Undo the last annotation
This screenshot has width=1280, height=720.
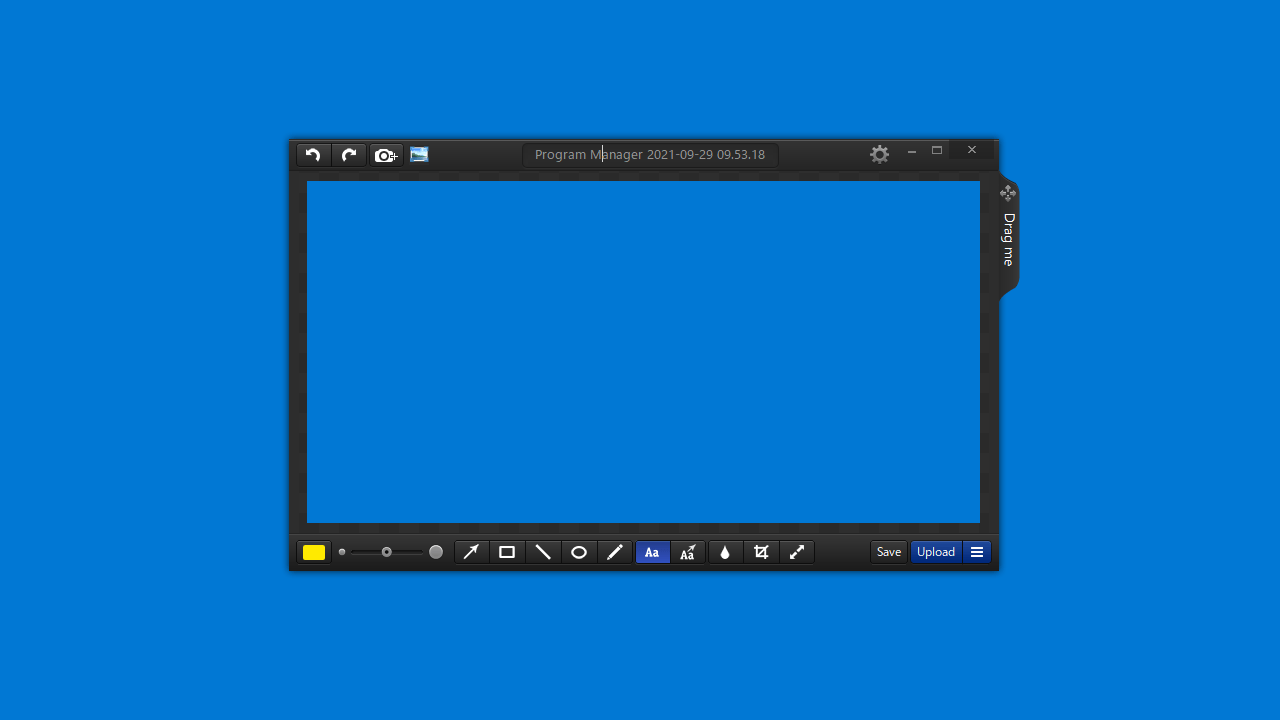[x=313, y=155]
